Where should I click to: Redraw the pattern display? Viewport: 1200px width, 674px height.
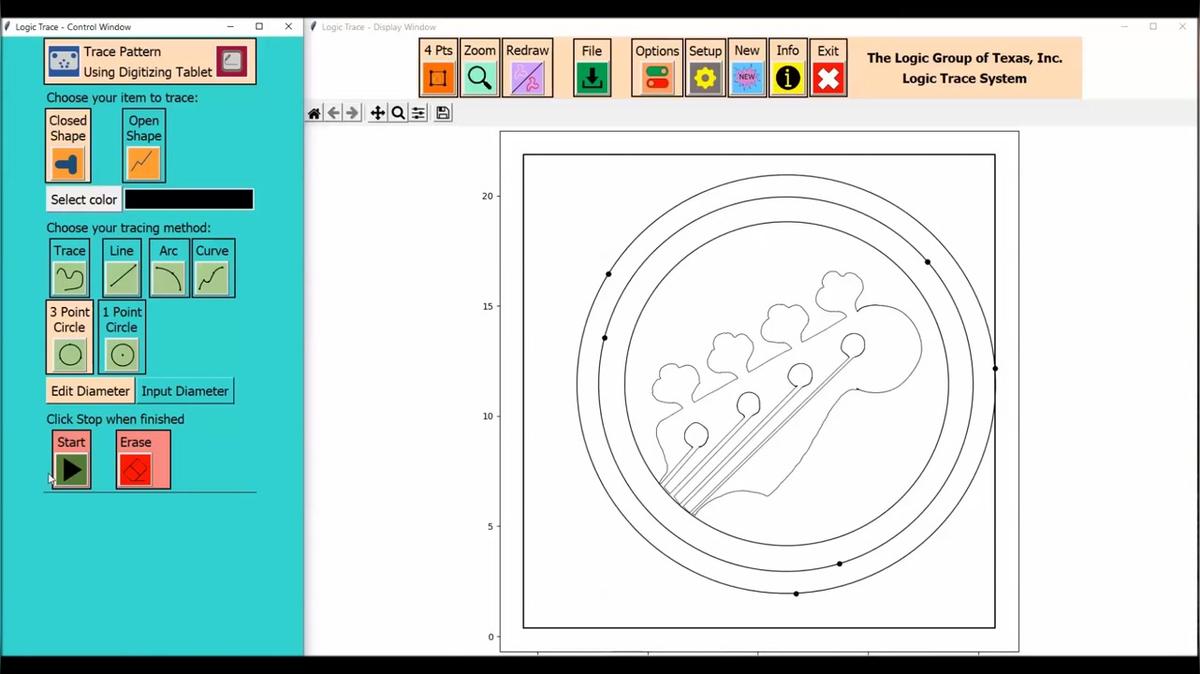tap(527, 68)
